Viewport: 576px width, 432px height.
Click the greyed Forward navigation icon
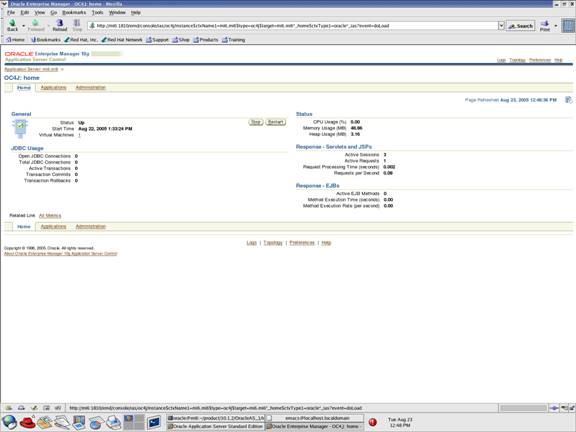coord(35,23)
